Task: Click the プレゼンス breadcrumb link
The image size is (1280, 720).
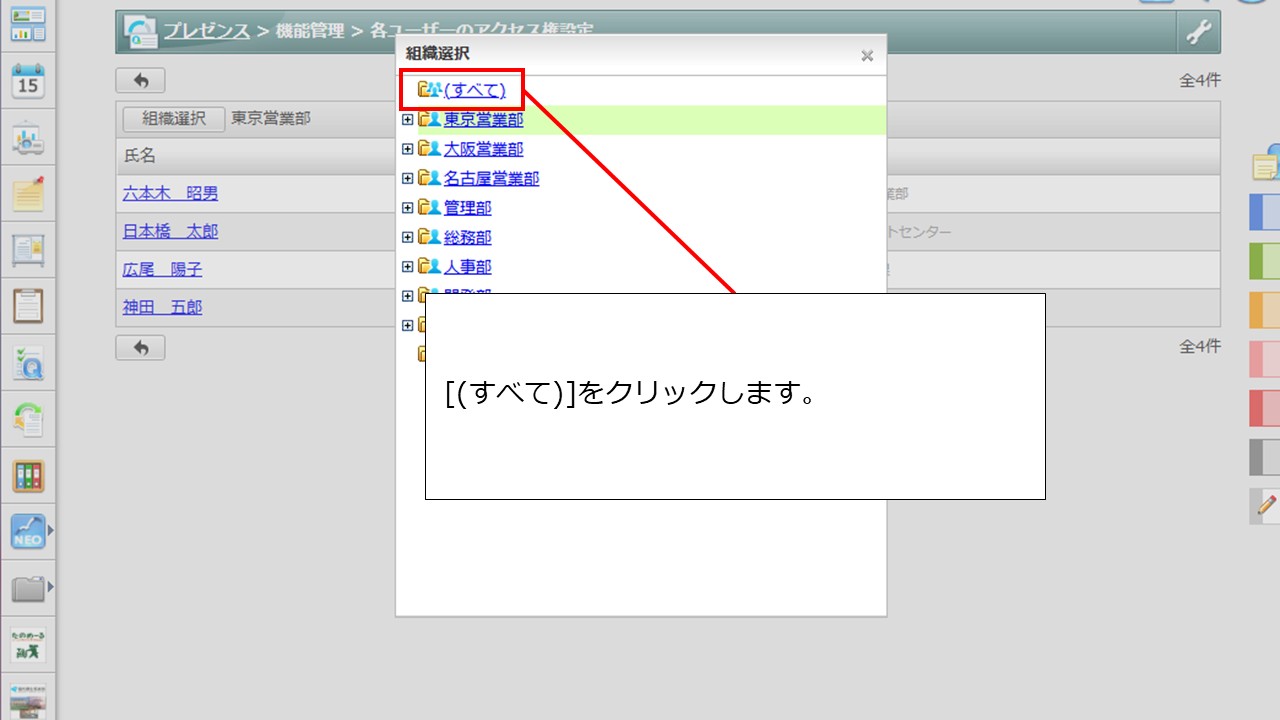Action: [206, 31]
